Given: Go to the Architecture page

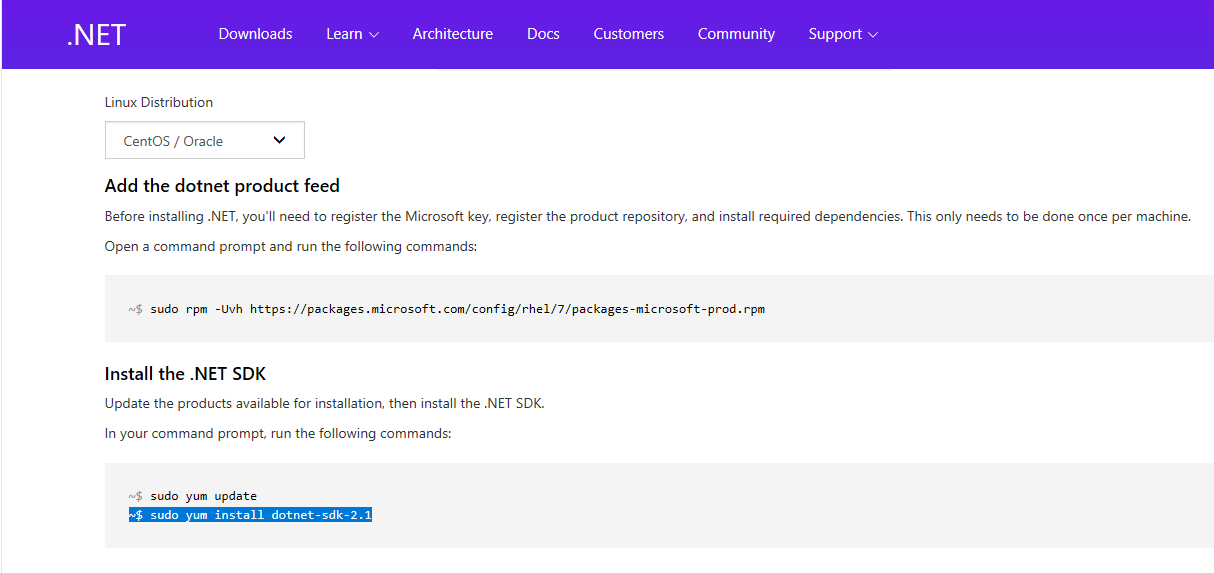Looking at the screenshot, I should 452,34.
